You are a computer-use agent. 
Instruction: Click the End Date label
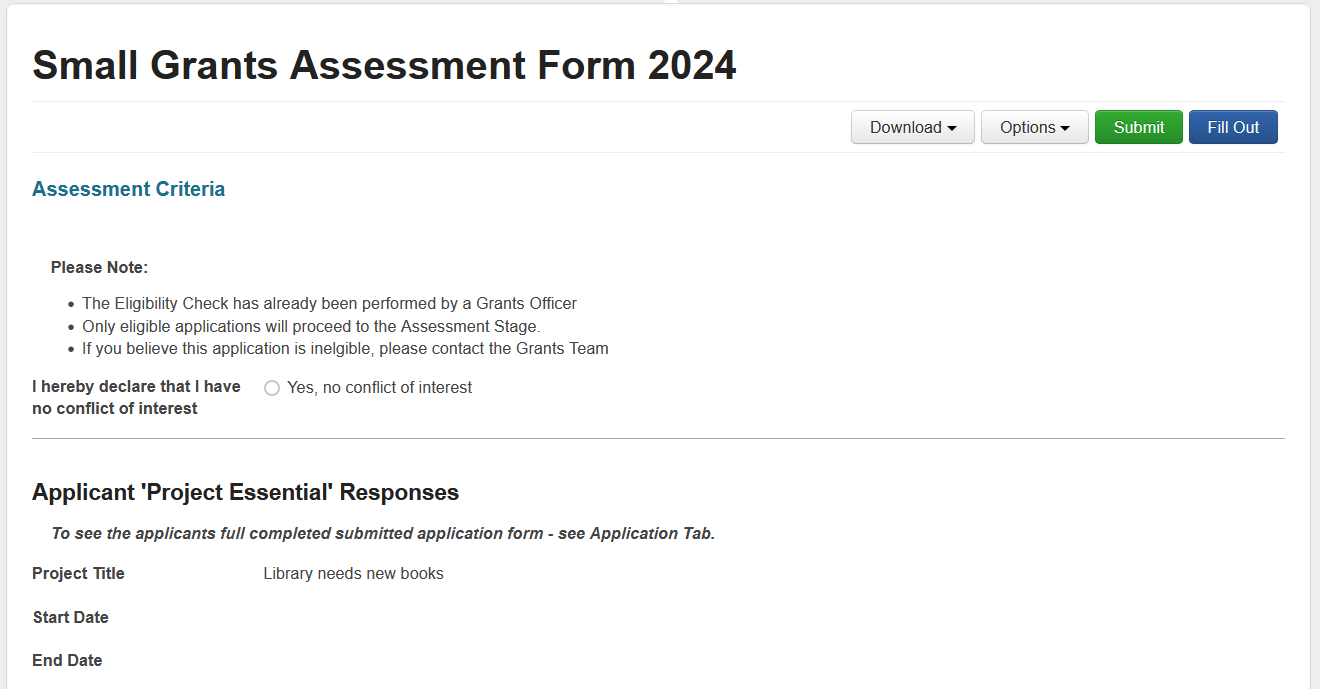pos(67,661)
